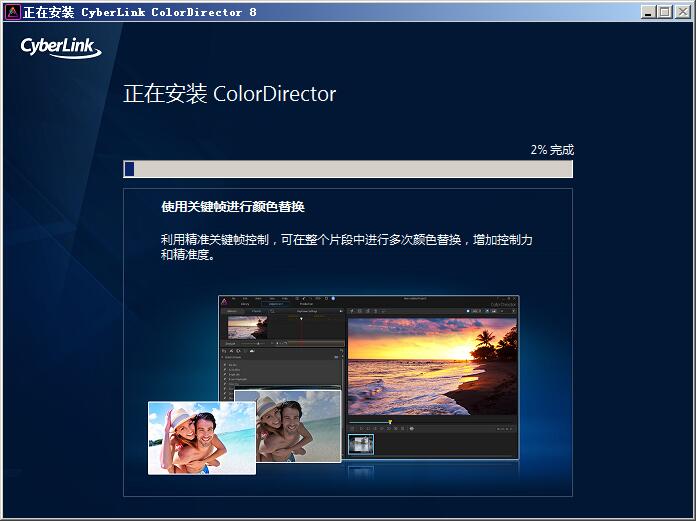Viewport: 696px width, 521px height.
Task: Click the keyframe description paragraph text
Action: pyautogui.click(x=347, y=247)
